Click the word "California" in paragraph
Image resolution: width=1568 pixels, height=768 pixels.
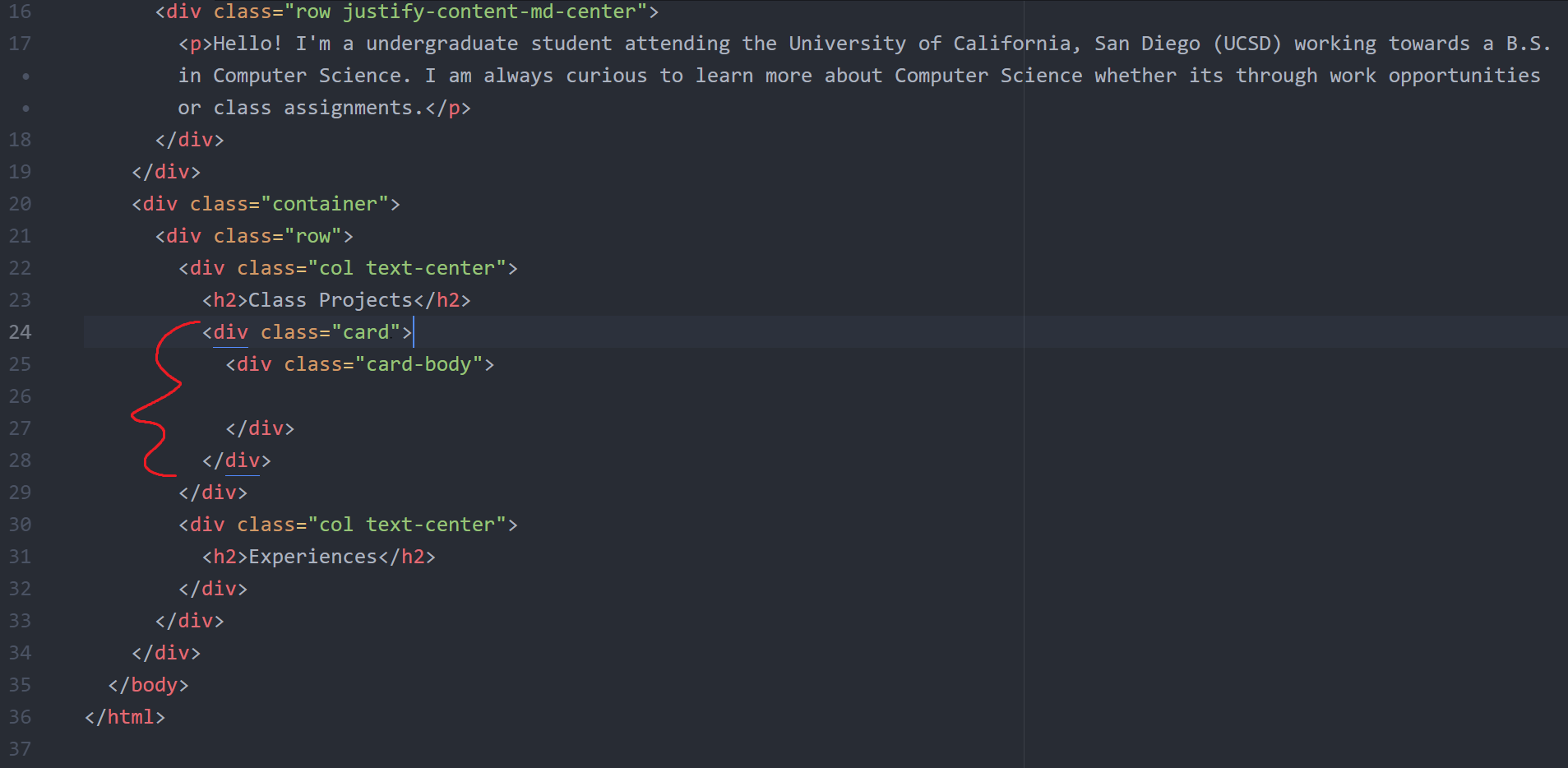[x=1011, y=44]
